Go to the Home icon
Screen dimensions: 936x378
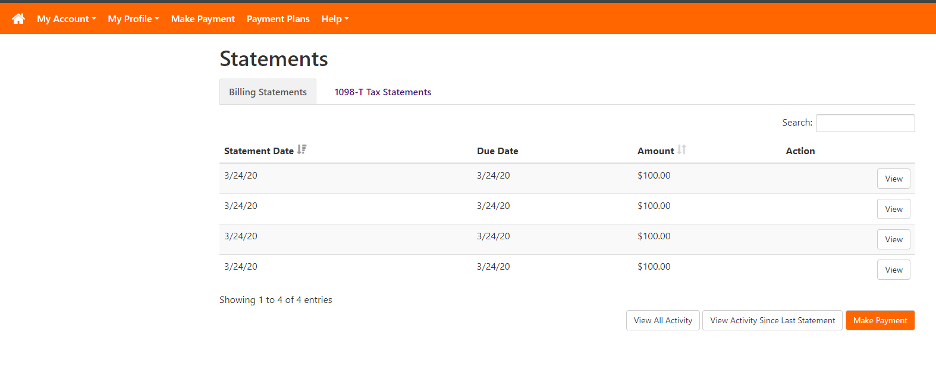pyautogui.click(x=19, y=19)
